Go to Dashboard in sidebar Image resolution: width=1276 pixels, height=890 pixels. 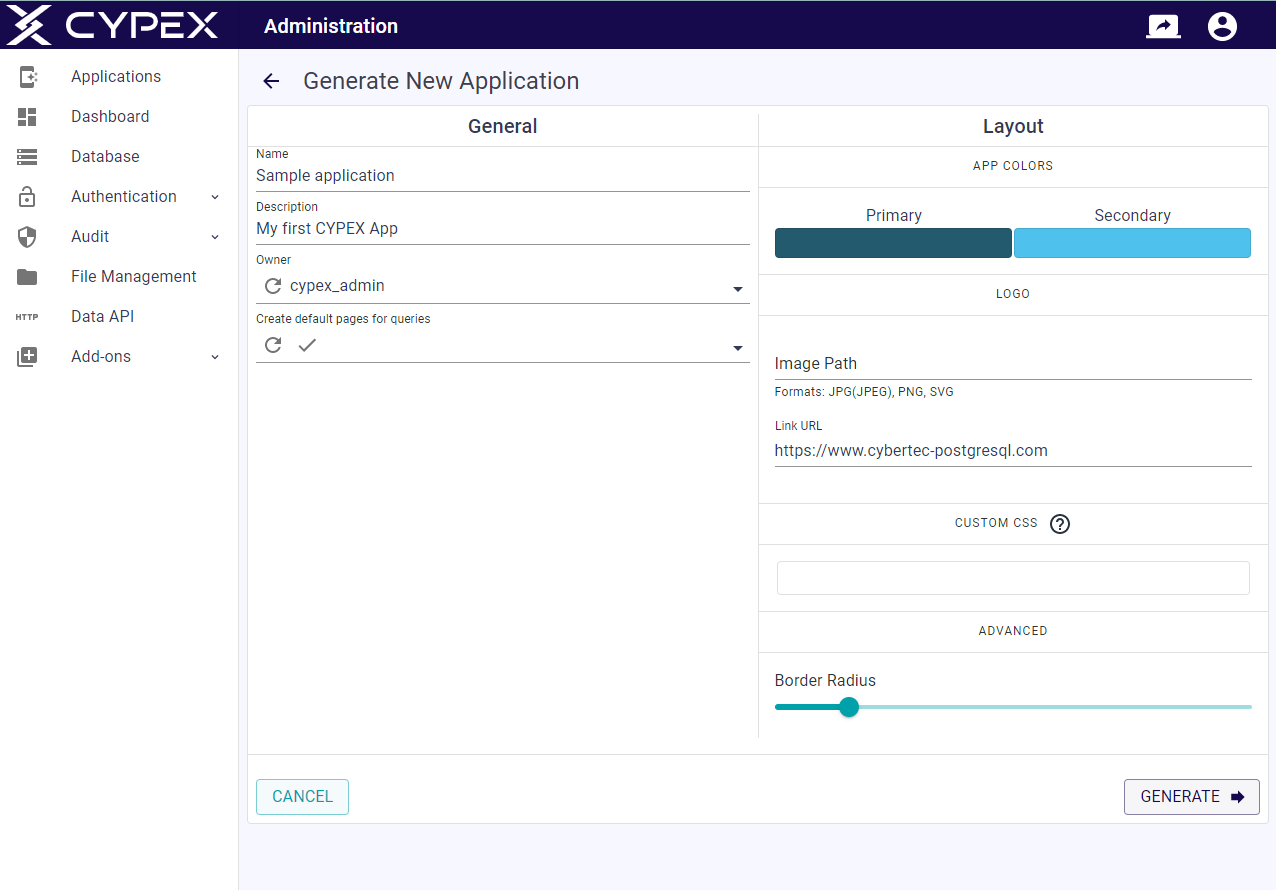110,117
